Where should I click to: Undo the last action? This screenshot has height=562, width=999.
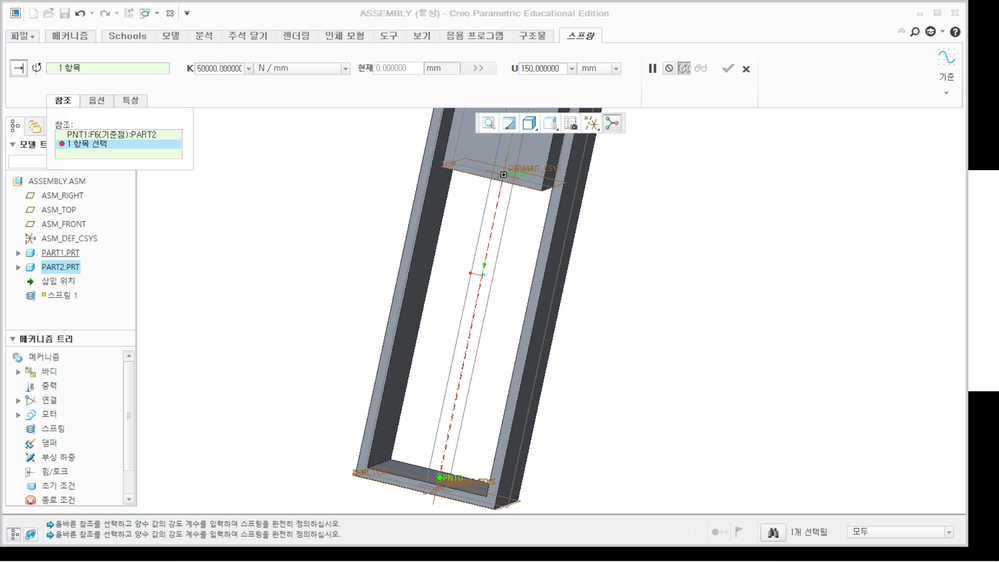pyautogui.click(x=80, y=13)
